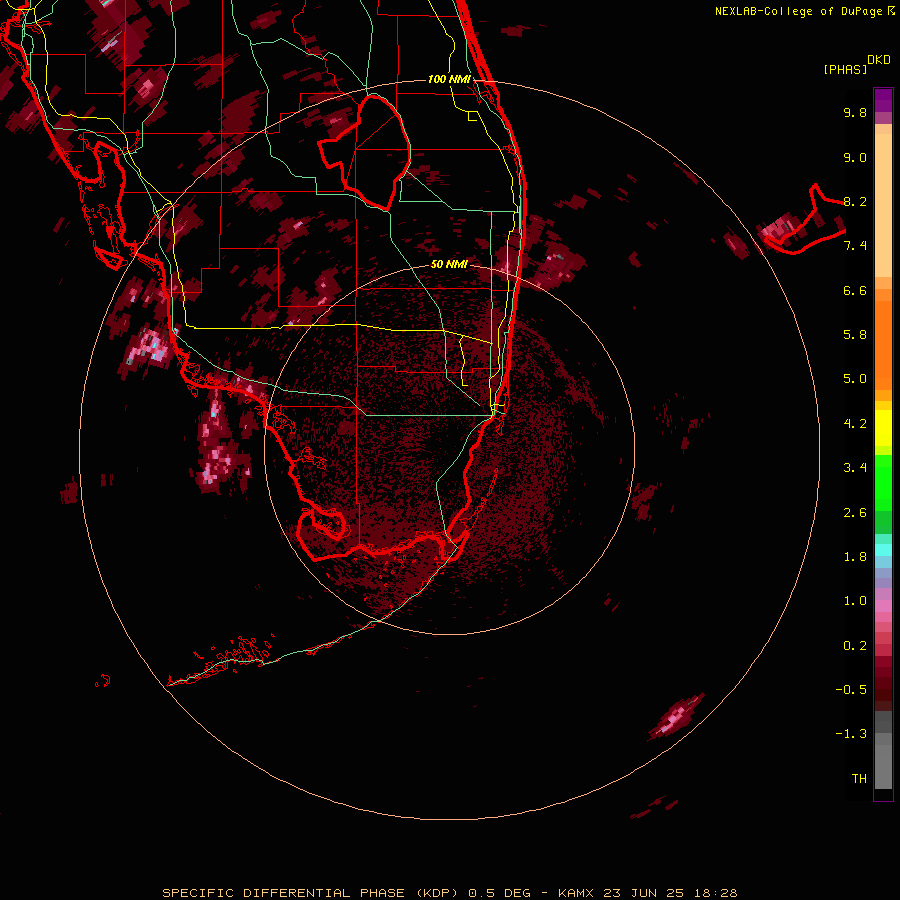This screenshot has width=900, height=900.
Task: Click the 100 NMI range ring label
Action: [449, 79]
